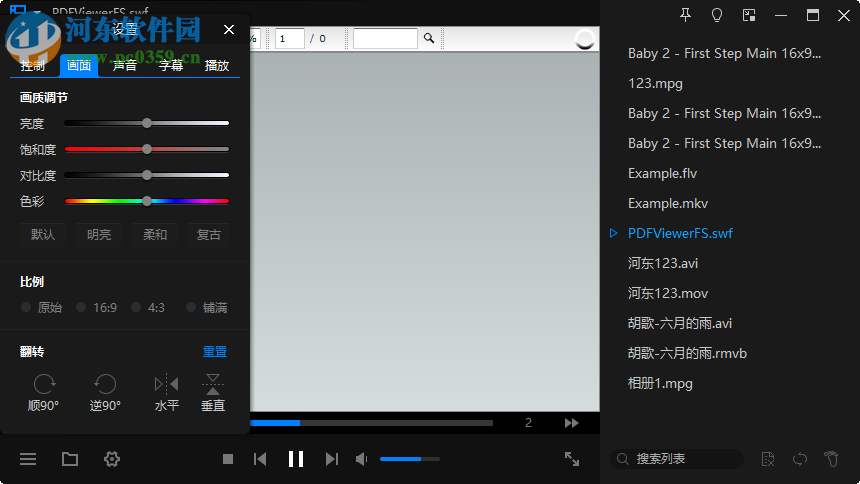
Task: Close the settings panel
Action: tap(229, 30)
